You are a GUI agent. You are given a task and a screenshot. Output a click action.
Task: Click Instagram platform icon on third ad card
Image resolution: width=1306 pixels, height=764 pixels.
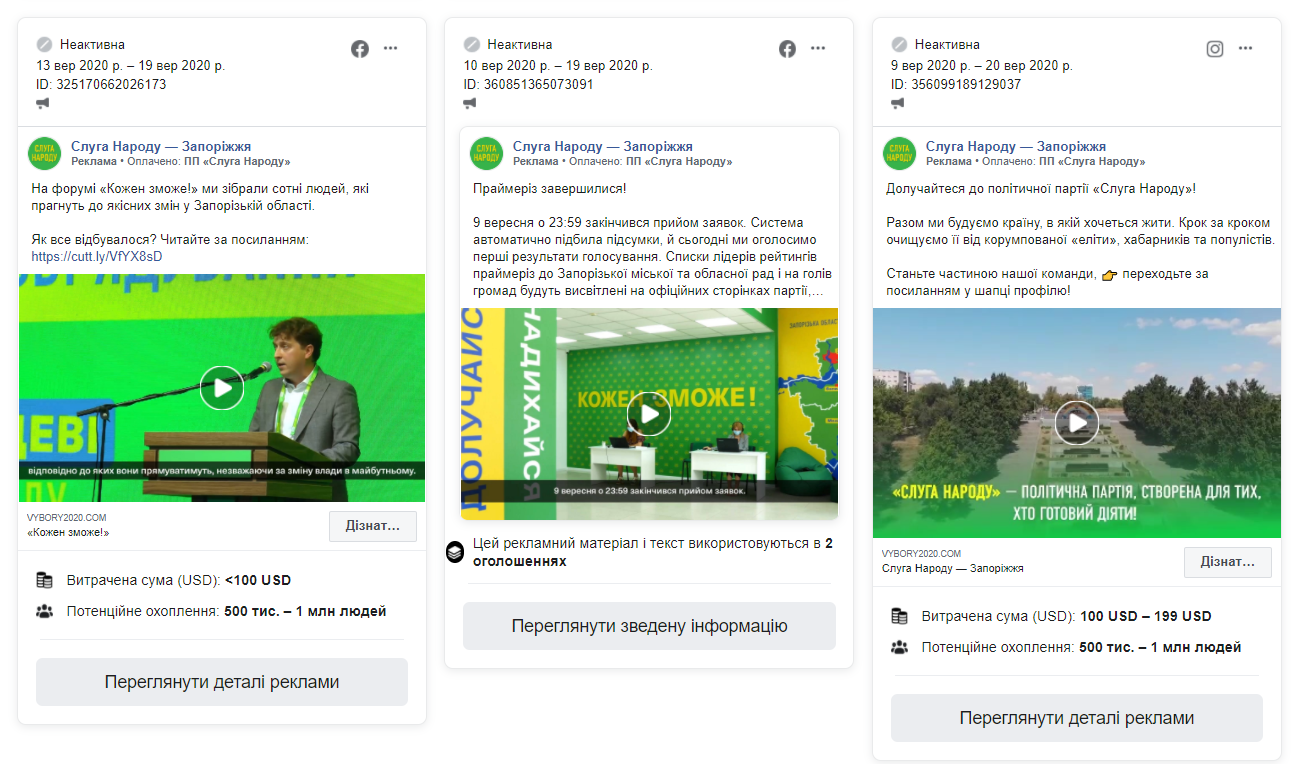pos(1215,49)
